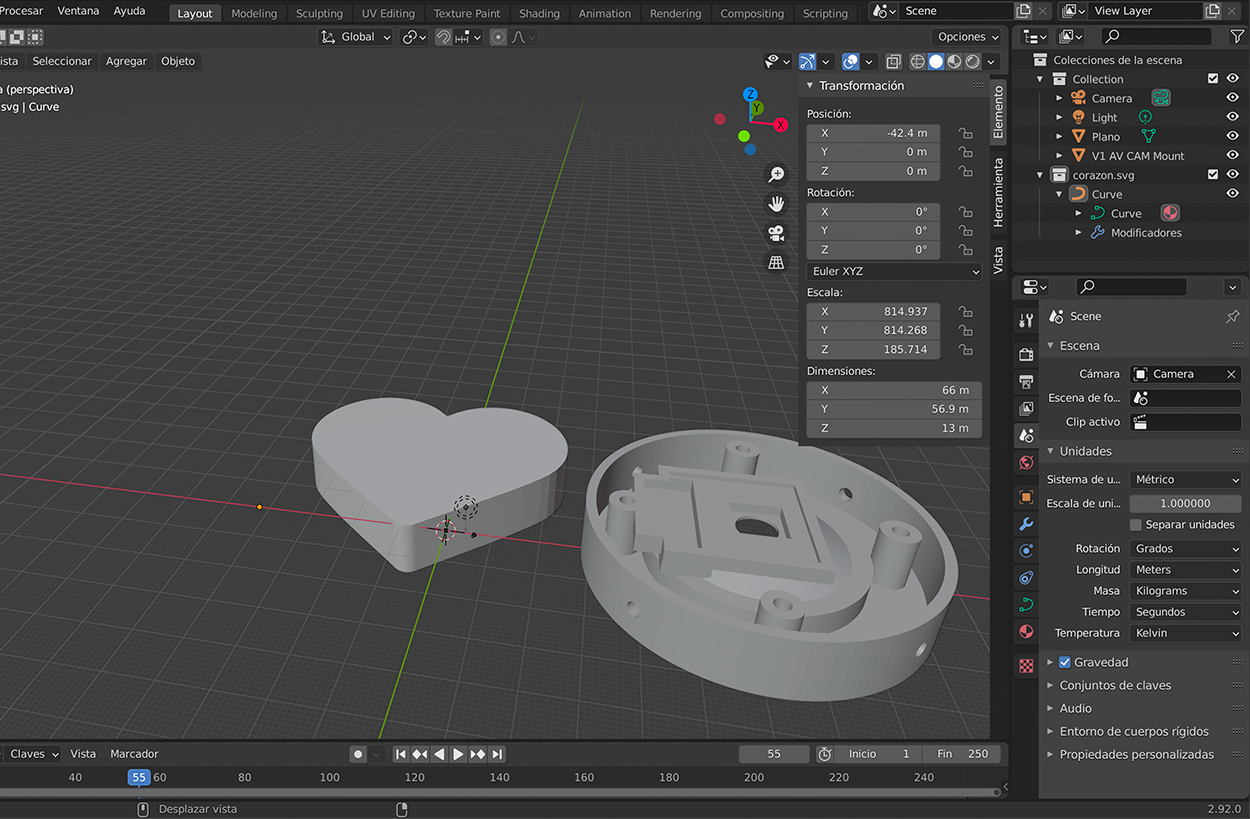Switch to orthographic view grid icon
This screenshot has height=819, width=1250.
pos(776,262)
